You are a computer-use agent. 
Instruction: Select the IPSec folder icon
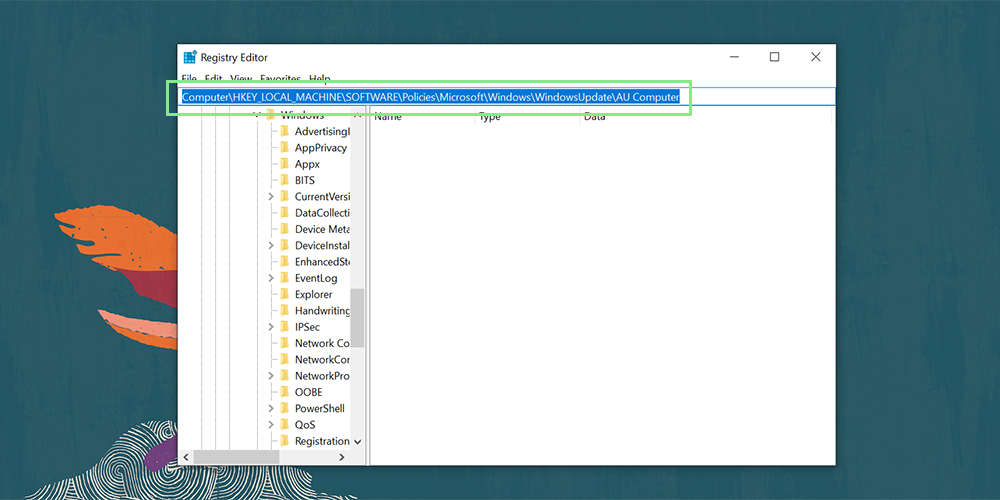[x=284, y=327]
